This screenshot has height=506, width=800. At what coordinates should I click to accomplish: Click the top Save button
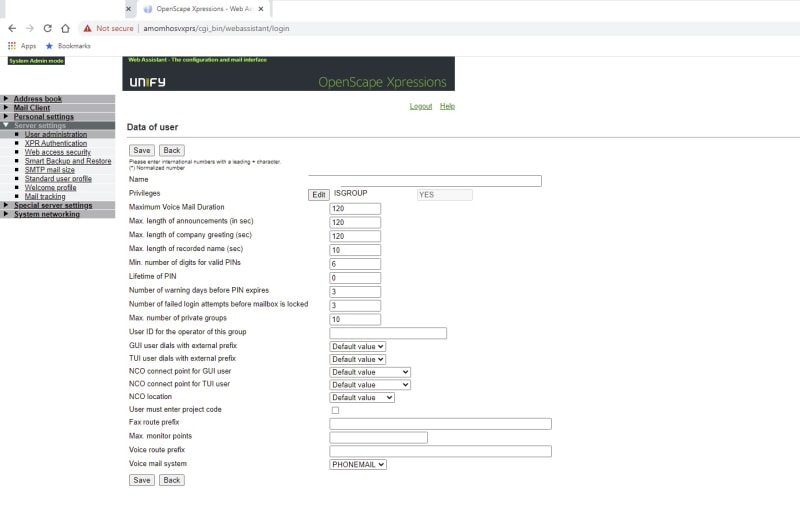(x=142, y=150)
